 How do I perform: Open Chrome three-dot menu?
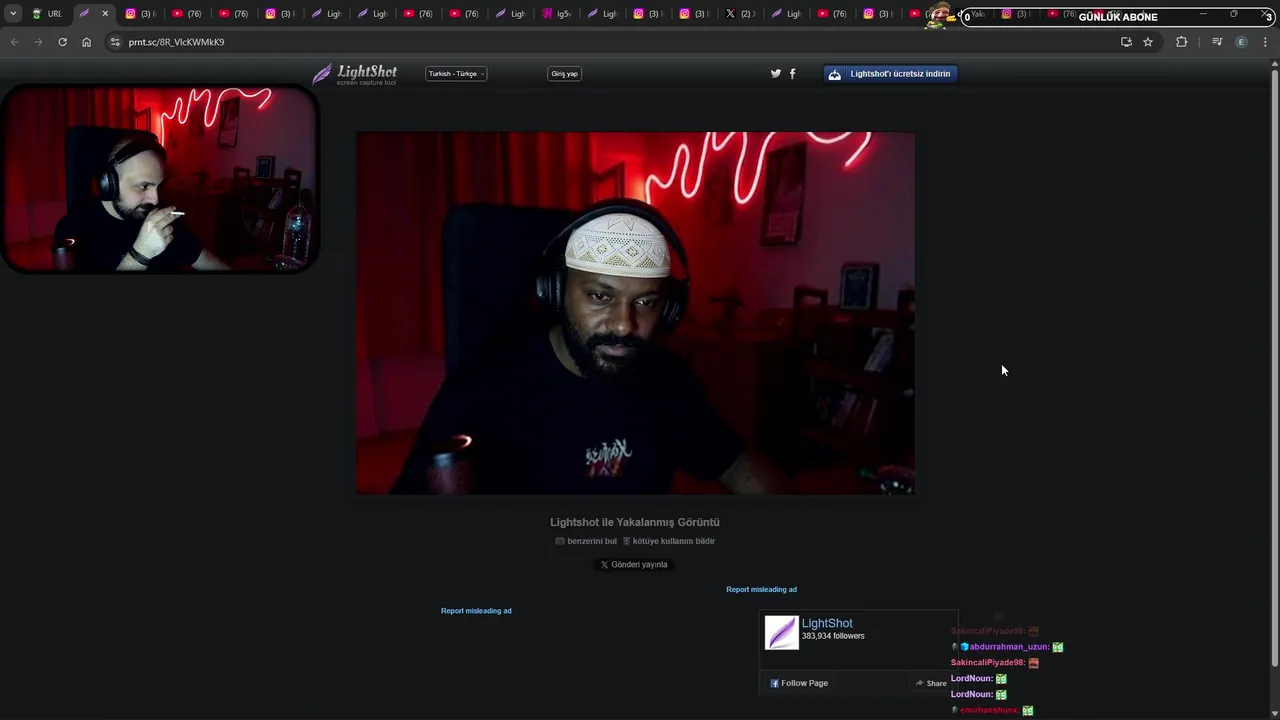click(1265, 42)
